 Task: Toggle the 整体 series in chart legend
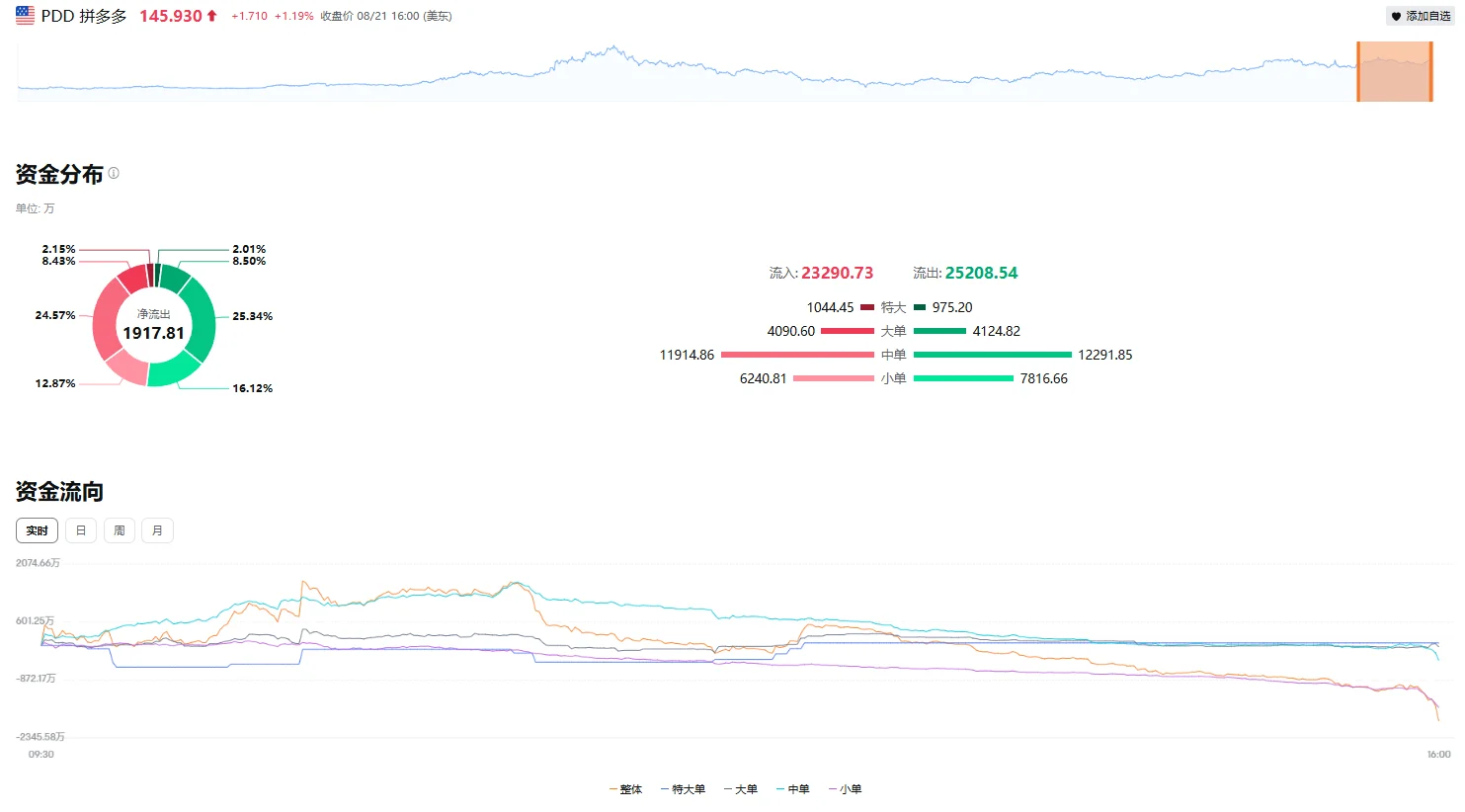coord(626,789)
